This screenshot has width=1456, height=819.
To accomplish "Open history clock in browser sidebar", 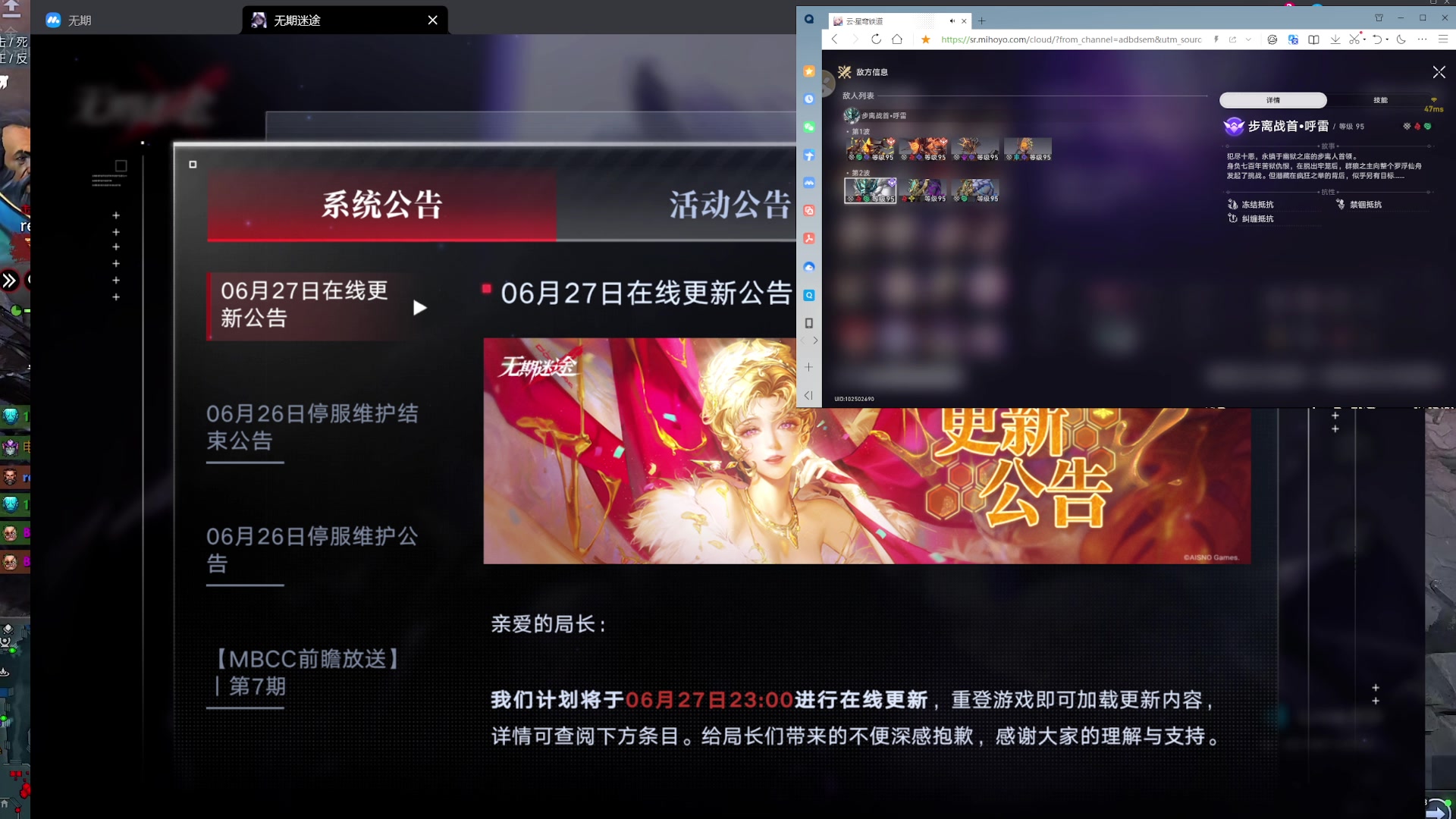I will (x=809, y=99).
